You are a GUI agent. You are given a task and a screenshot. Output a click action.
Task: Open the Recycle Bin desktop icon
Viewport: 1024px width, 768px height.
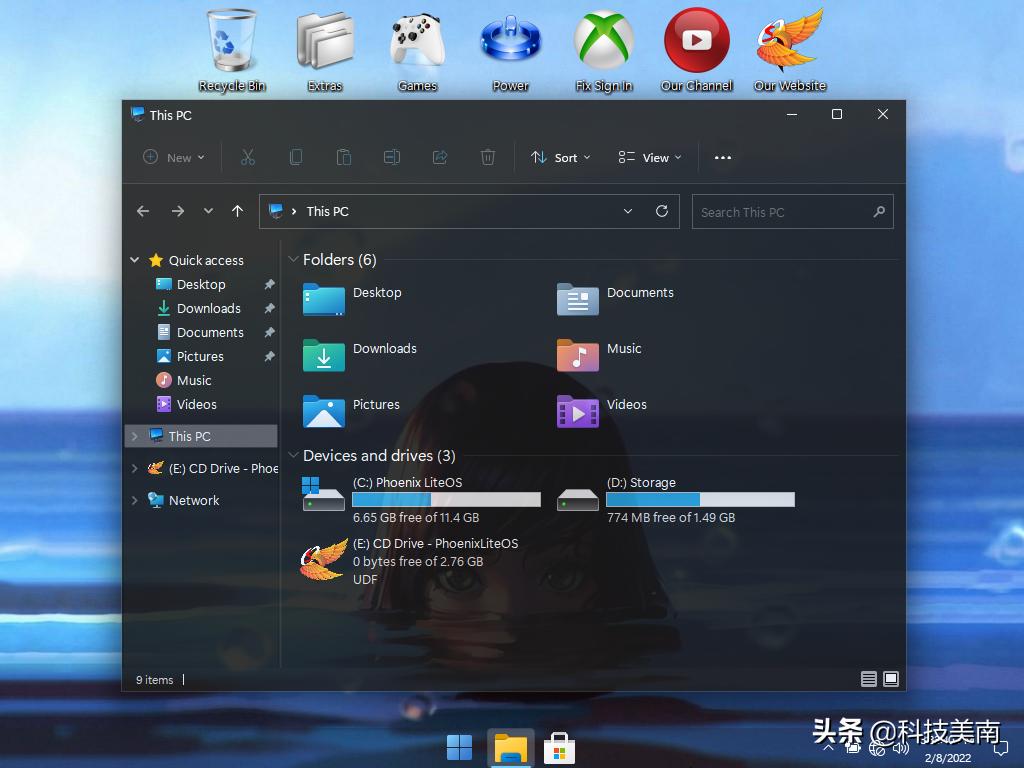click(231, 40)
